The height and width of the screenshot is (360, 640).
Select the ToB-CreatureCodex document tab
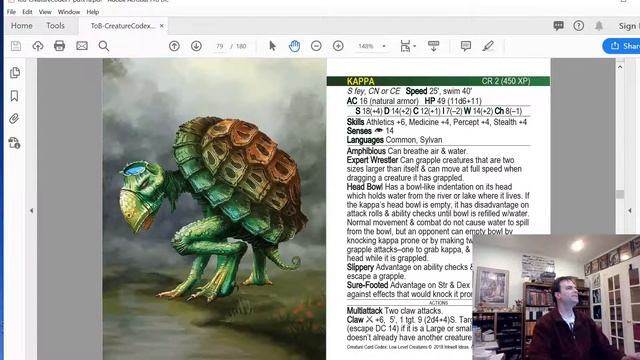122,26
